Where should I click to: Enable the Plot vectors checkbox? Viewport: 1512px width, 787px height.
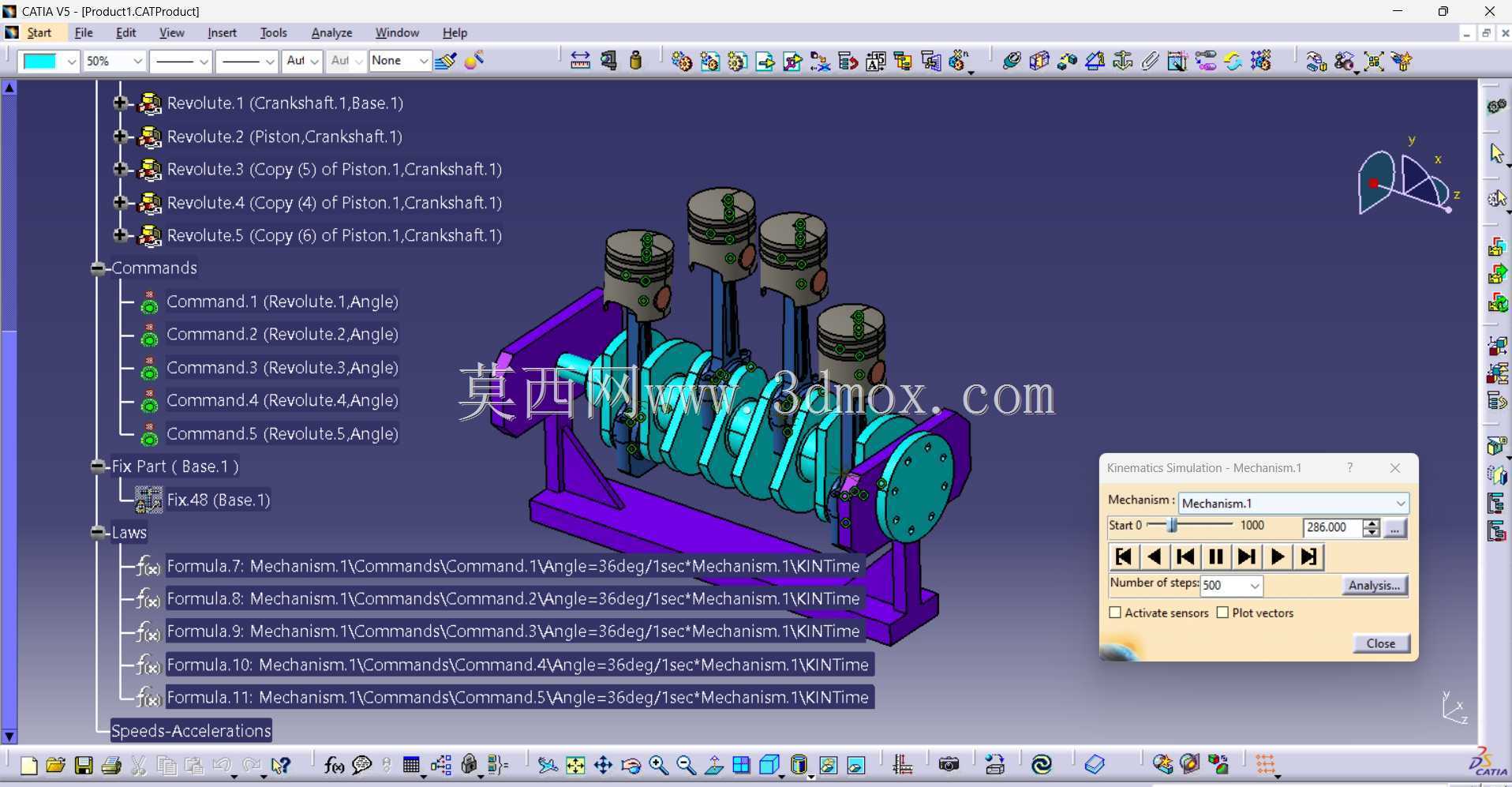1222,613
